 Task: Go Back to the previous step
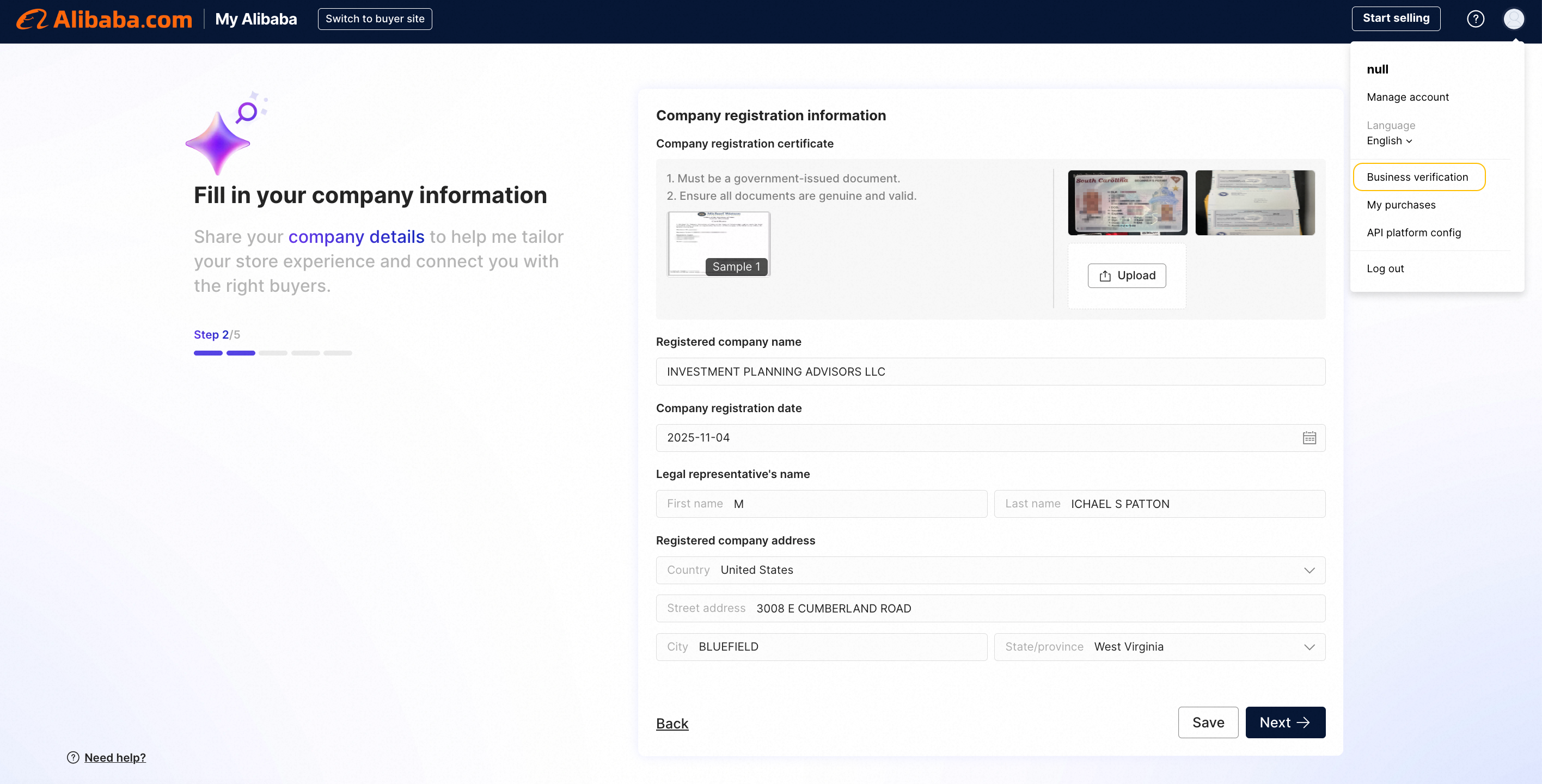[x=672, y=724]
